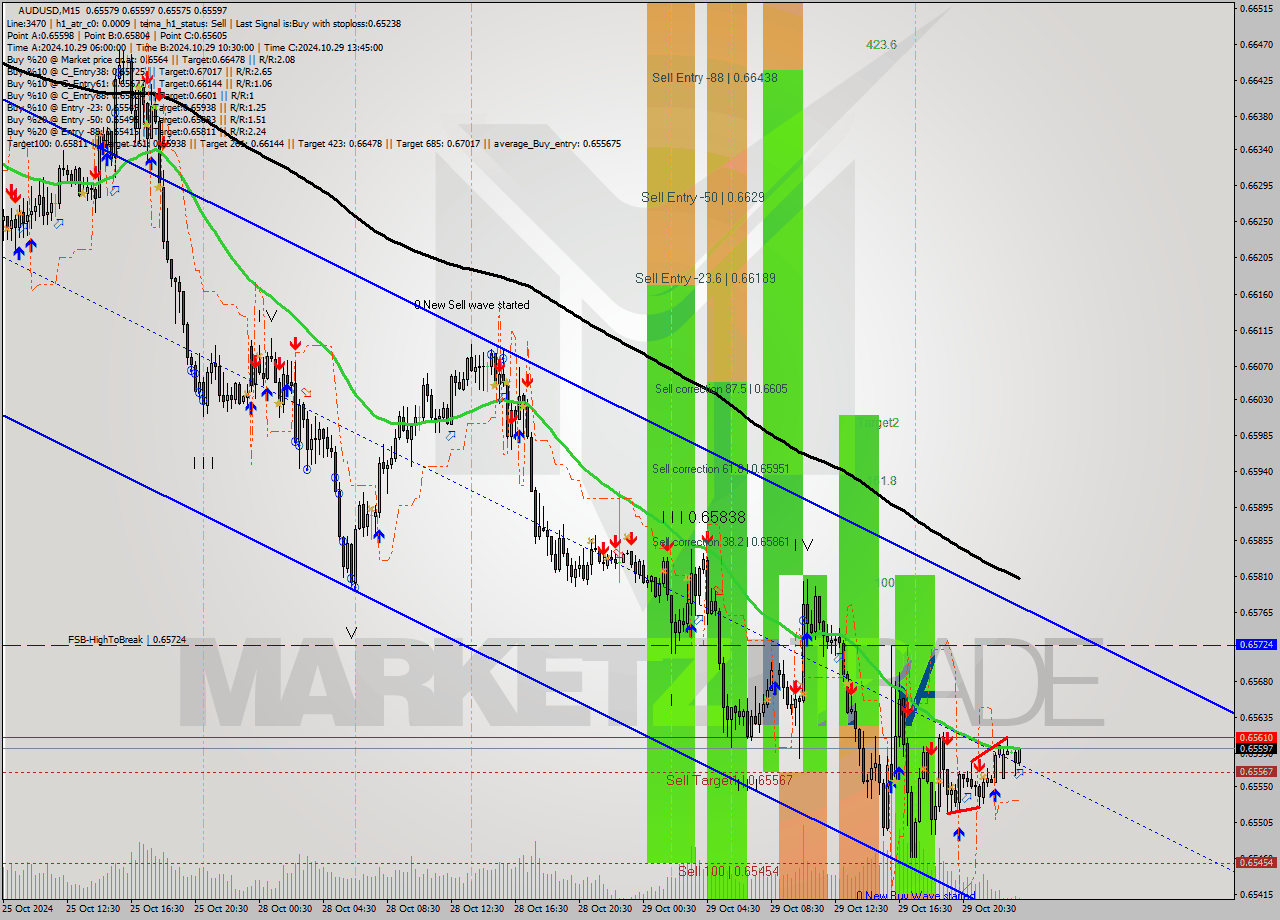Click the '29 Oct 00:30' time axis label
This screenshot has width=1280, height=920.
[669, 910]
